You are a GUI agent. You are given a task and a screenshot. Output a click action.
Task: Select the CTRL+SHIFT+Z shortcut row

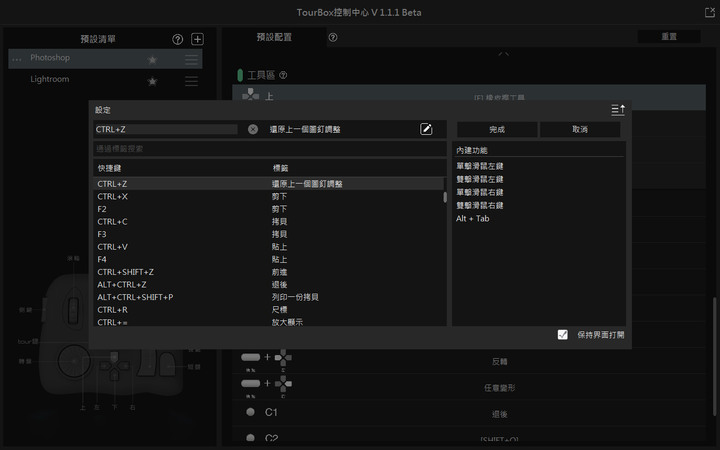(269, 272)
